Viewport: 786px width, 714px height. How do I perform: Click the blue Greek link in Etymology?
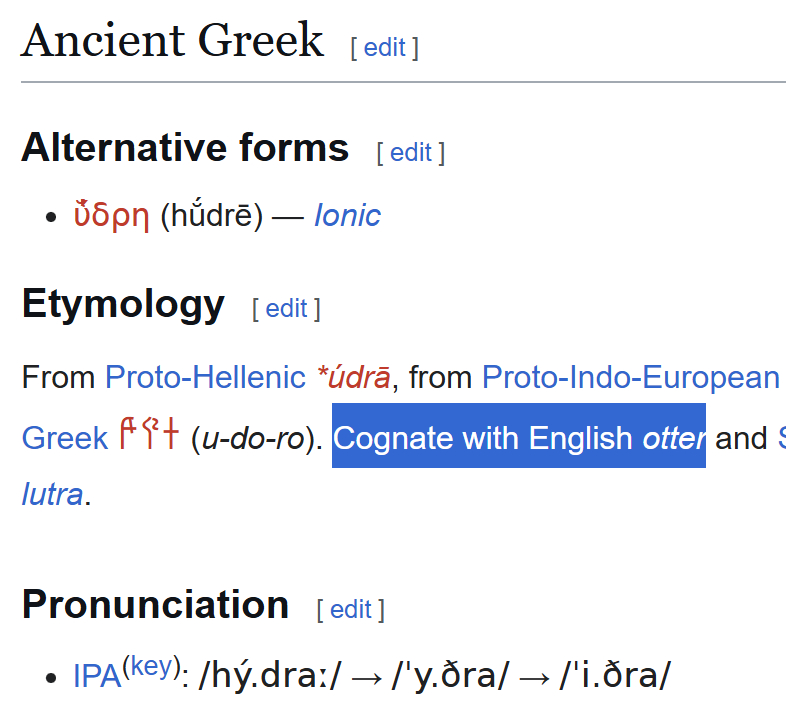(x=65, y=438)
